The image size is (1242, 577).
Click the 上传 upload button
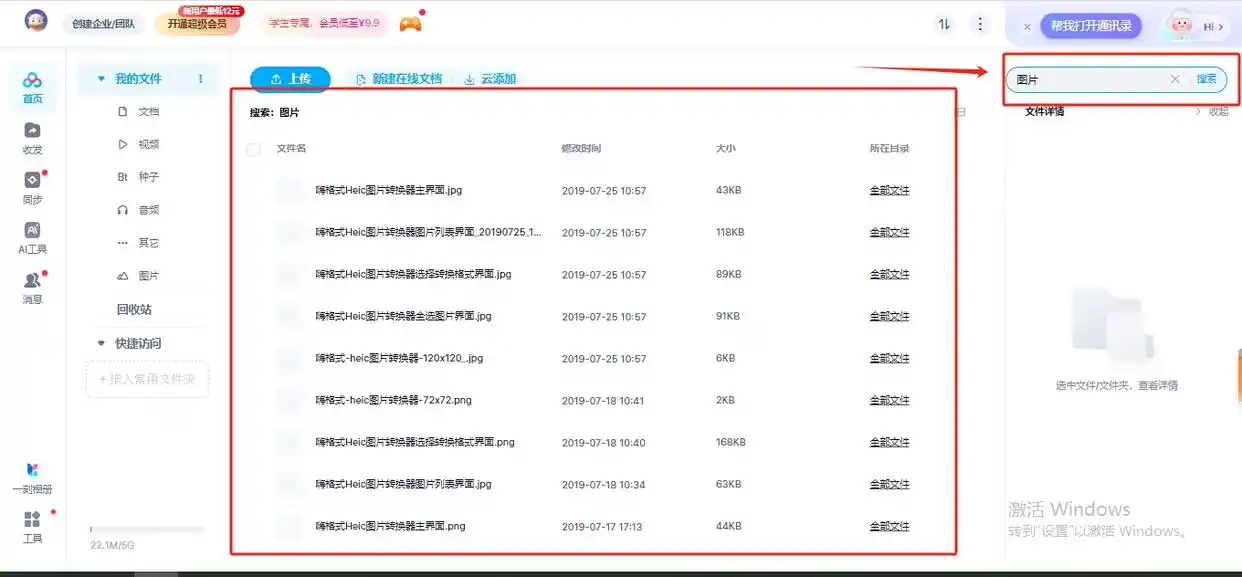click(x=290, y=78)
